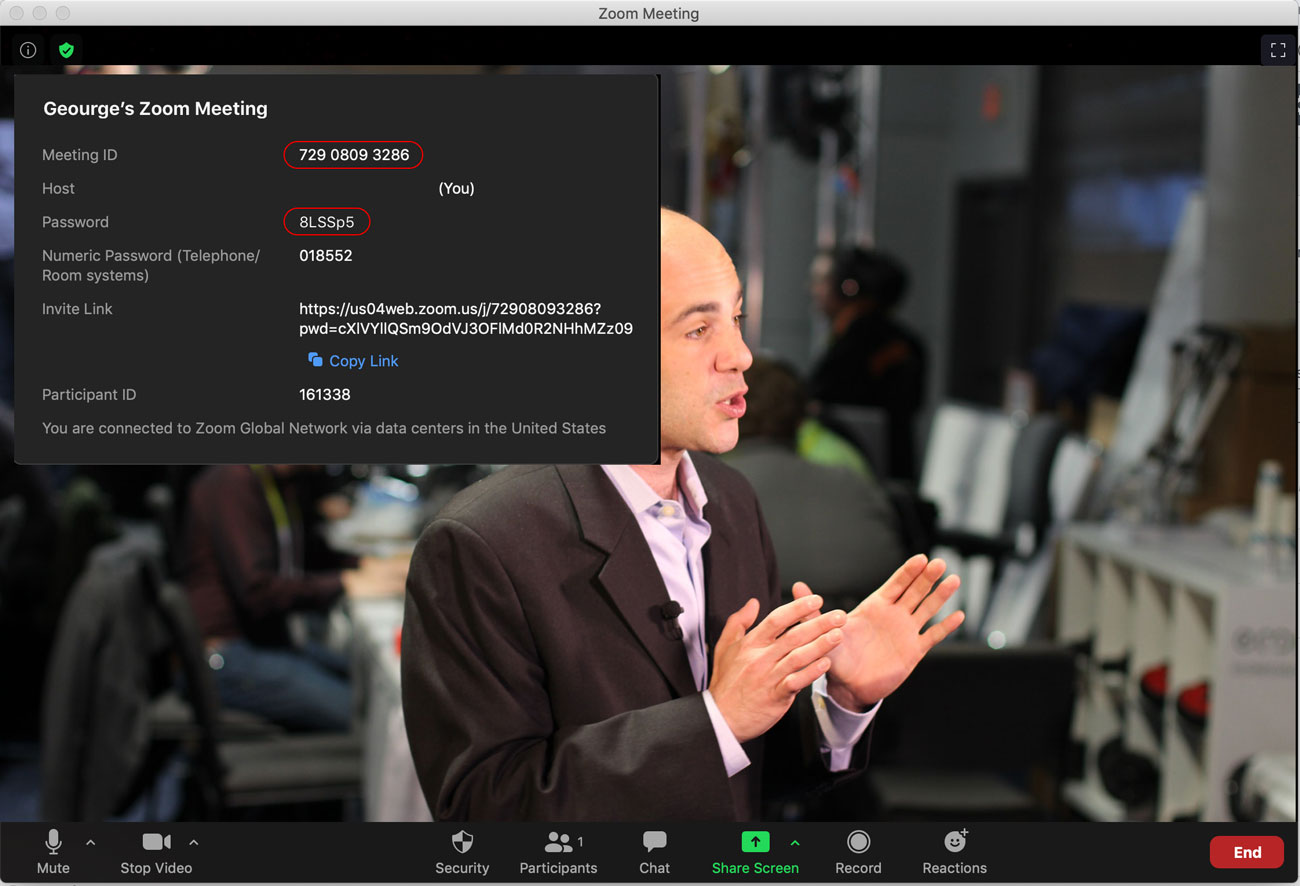Screen dimensions: 1300x886
Task: Start sharing with Share Screen
Action: click(x=755, y=853)
